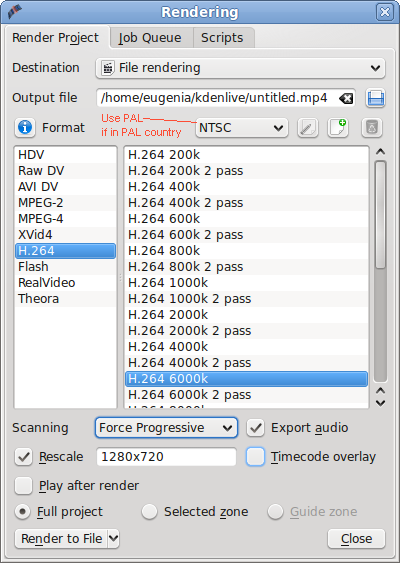The width and height of the screenshot is (400, 563).
Task: Select the H.264 6000k profile
Action: click(x=246, y=378)
